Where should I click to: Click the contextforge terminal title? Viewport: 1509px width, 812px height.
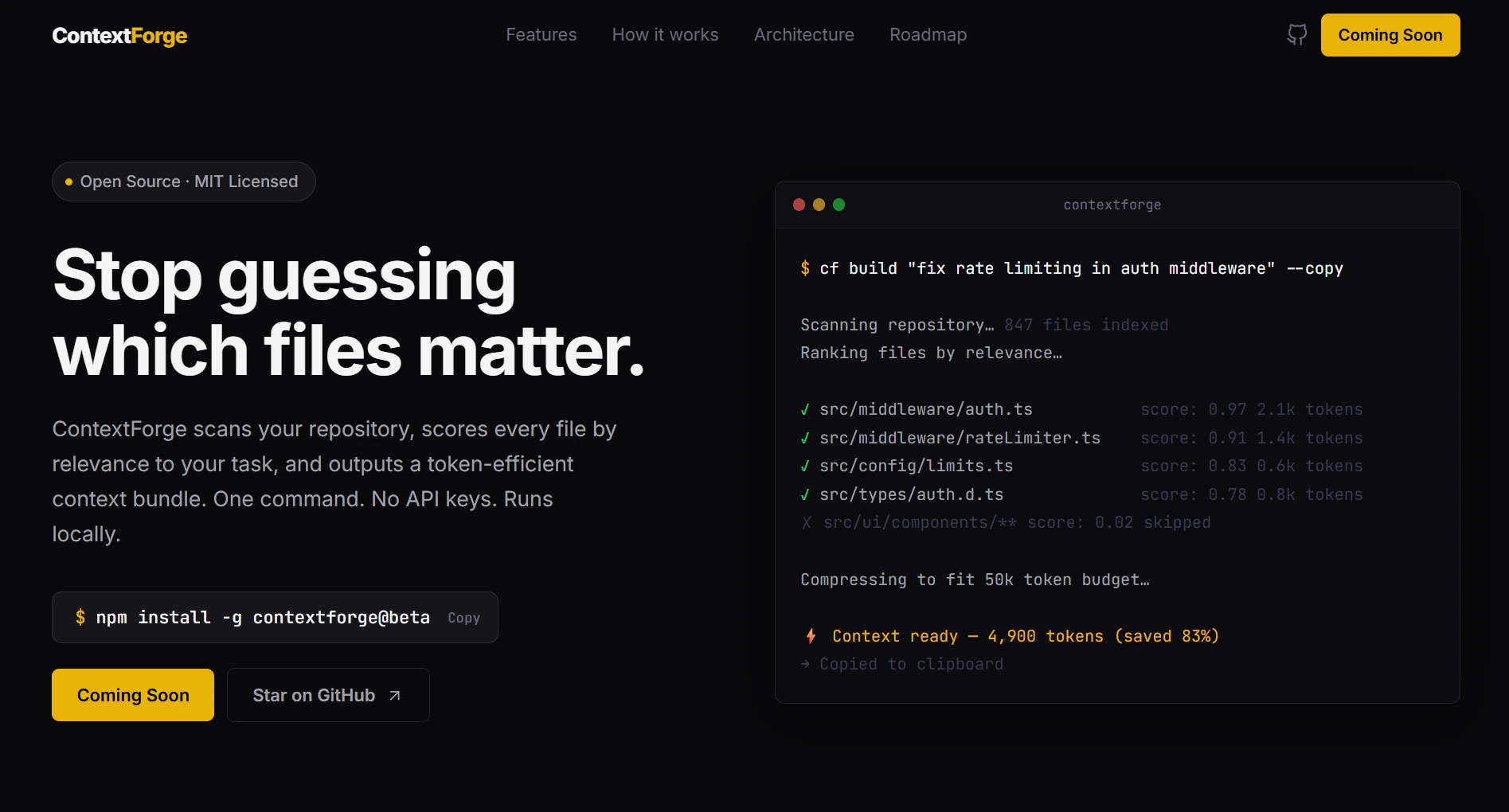pos(1112,205)
